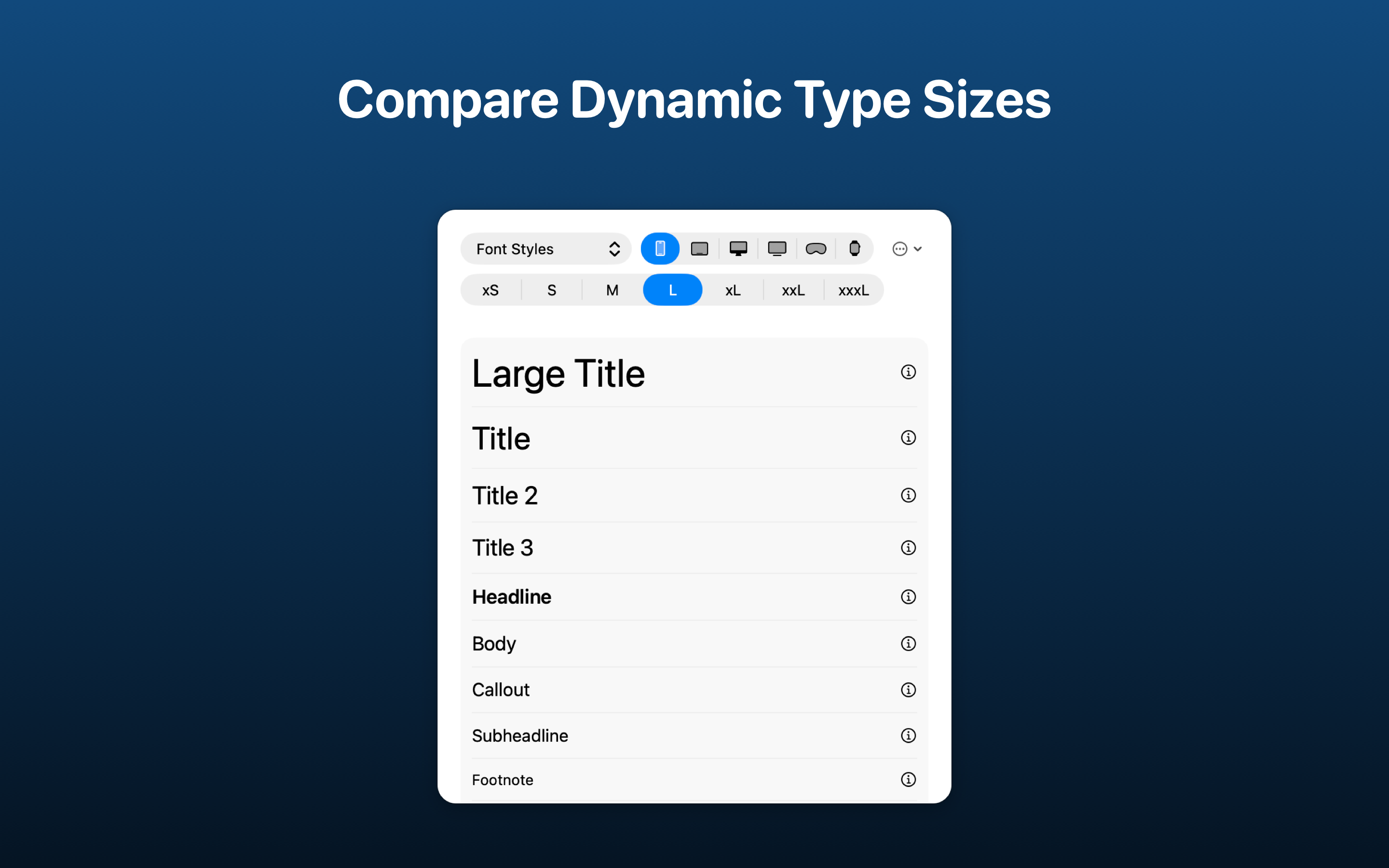Click the Footnote row text
The width and height of the screenshot is (1389, 868).
tap(502, 780)
